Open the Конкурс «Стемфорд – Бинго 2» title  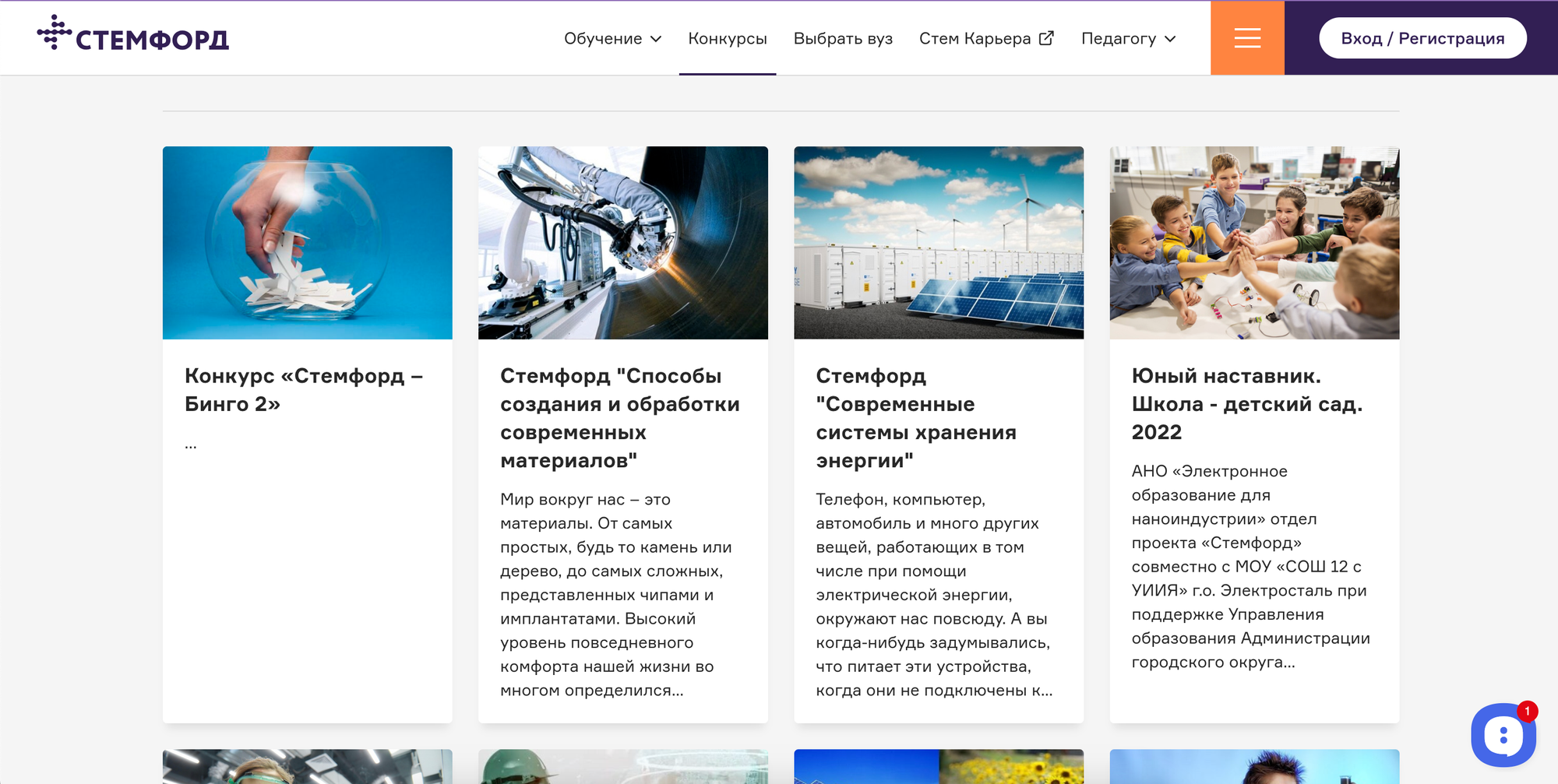tap(303, 390)
